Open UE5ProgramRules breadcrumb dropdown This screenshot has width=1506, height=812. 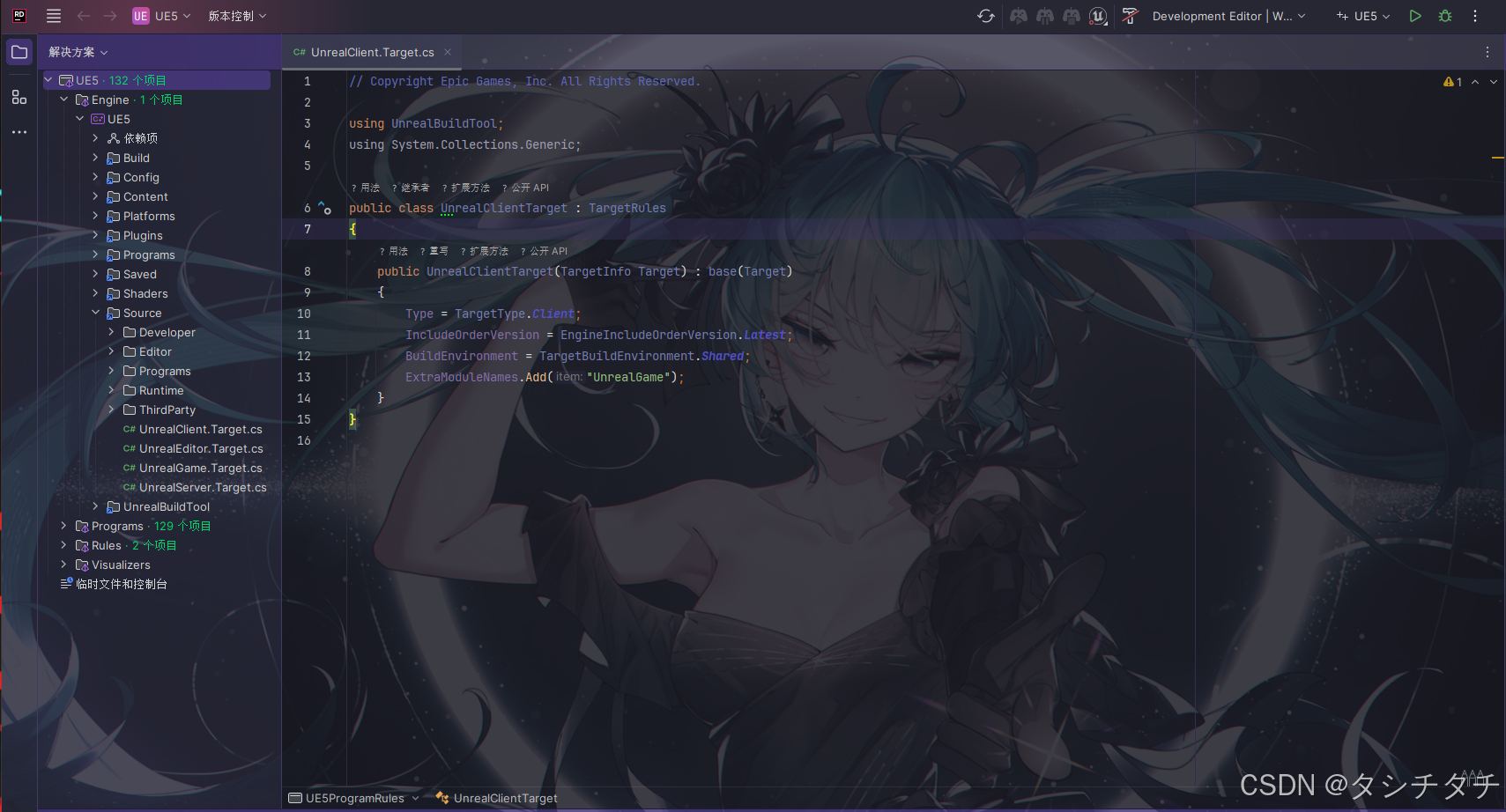pyautogui.click(x=354, y=798)
